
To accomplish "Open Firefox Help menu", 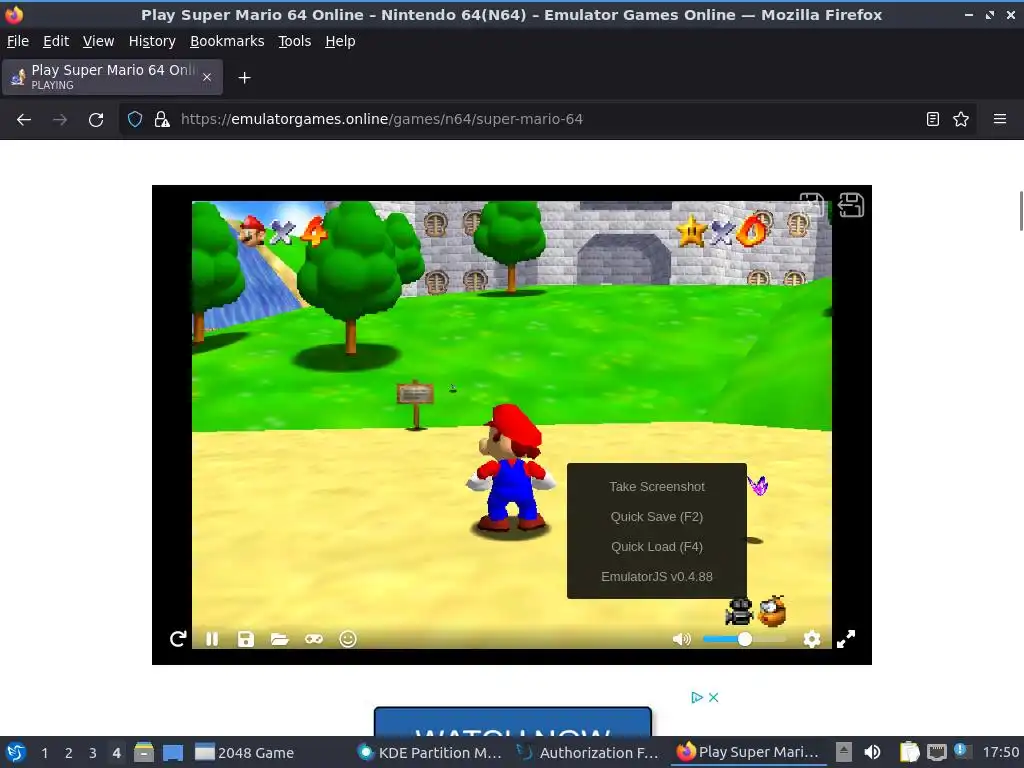I will tap(340, 41).
